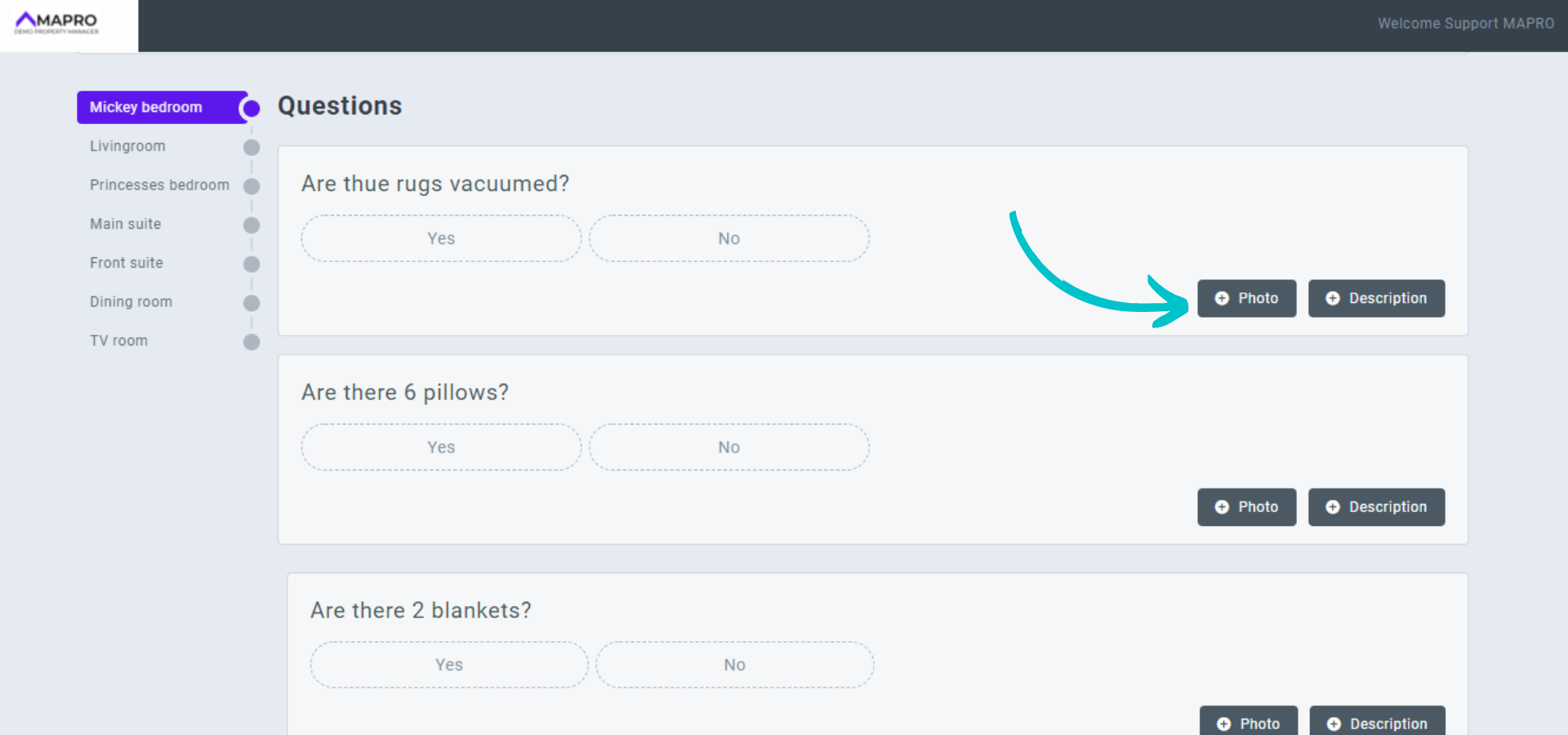Switch to Princesses bedroom section
This screenshot has width=1568, height=735.
point(159,185)
